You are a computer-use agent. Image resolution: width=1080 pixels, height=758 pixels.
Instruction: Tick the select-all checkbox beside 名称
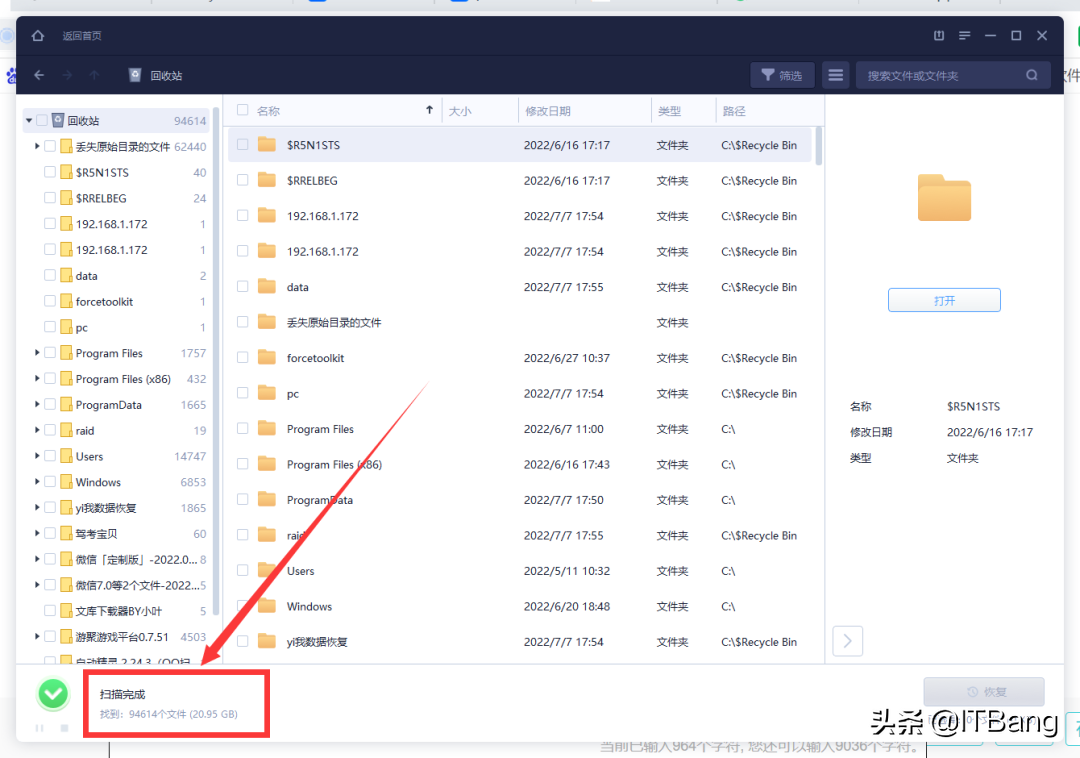coord(242,111)
